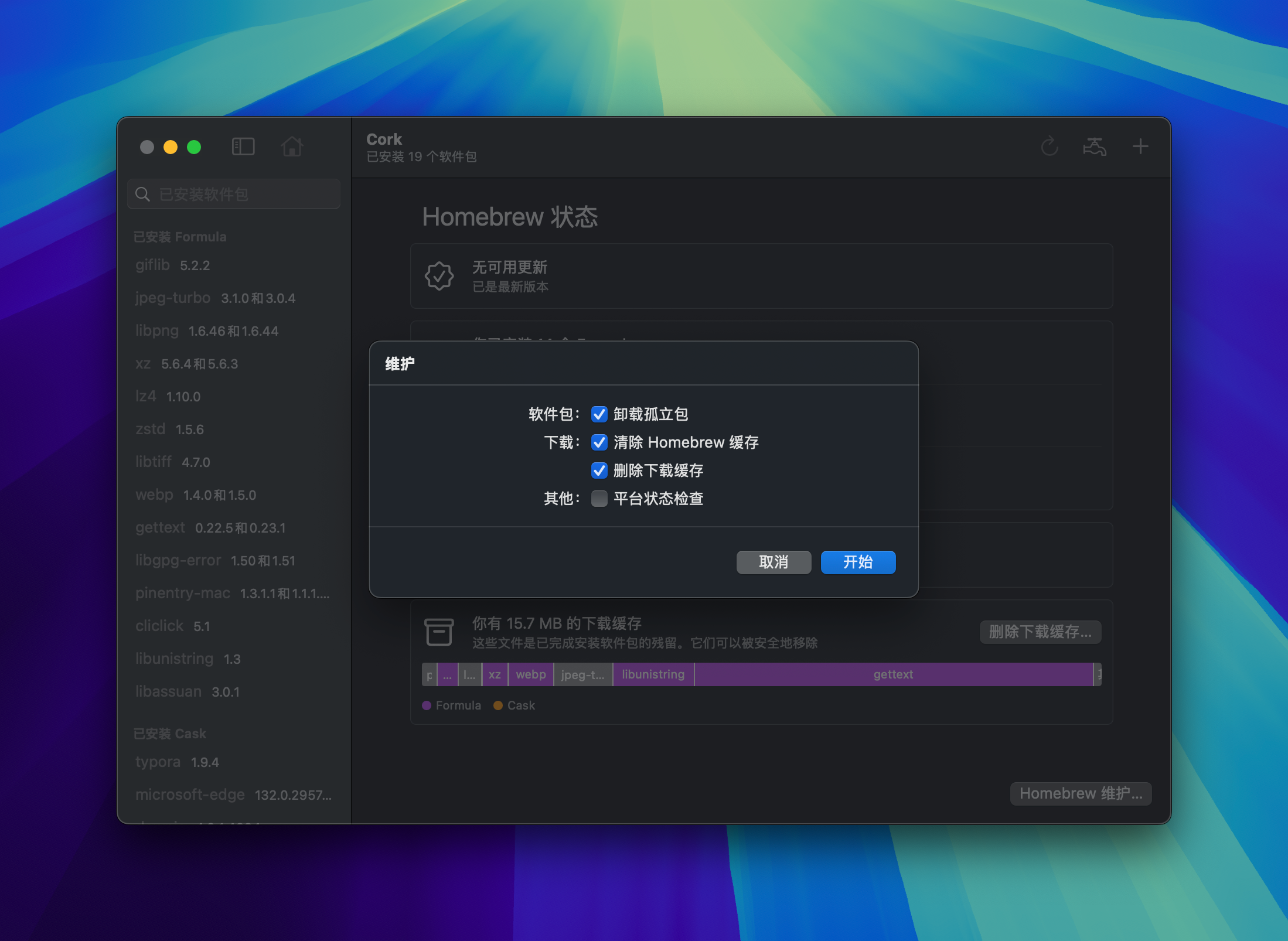Click the xz segment in cache bar
This screenshot has height=941, width=1288.
coord(495,674)
